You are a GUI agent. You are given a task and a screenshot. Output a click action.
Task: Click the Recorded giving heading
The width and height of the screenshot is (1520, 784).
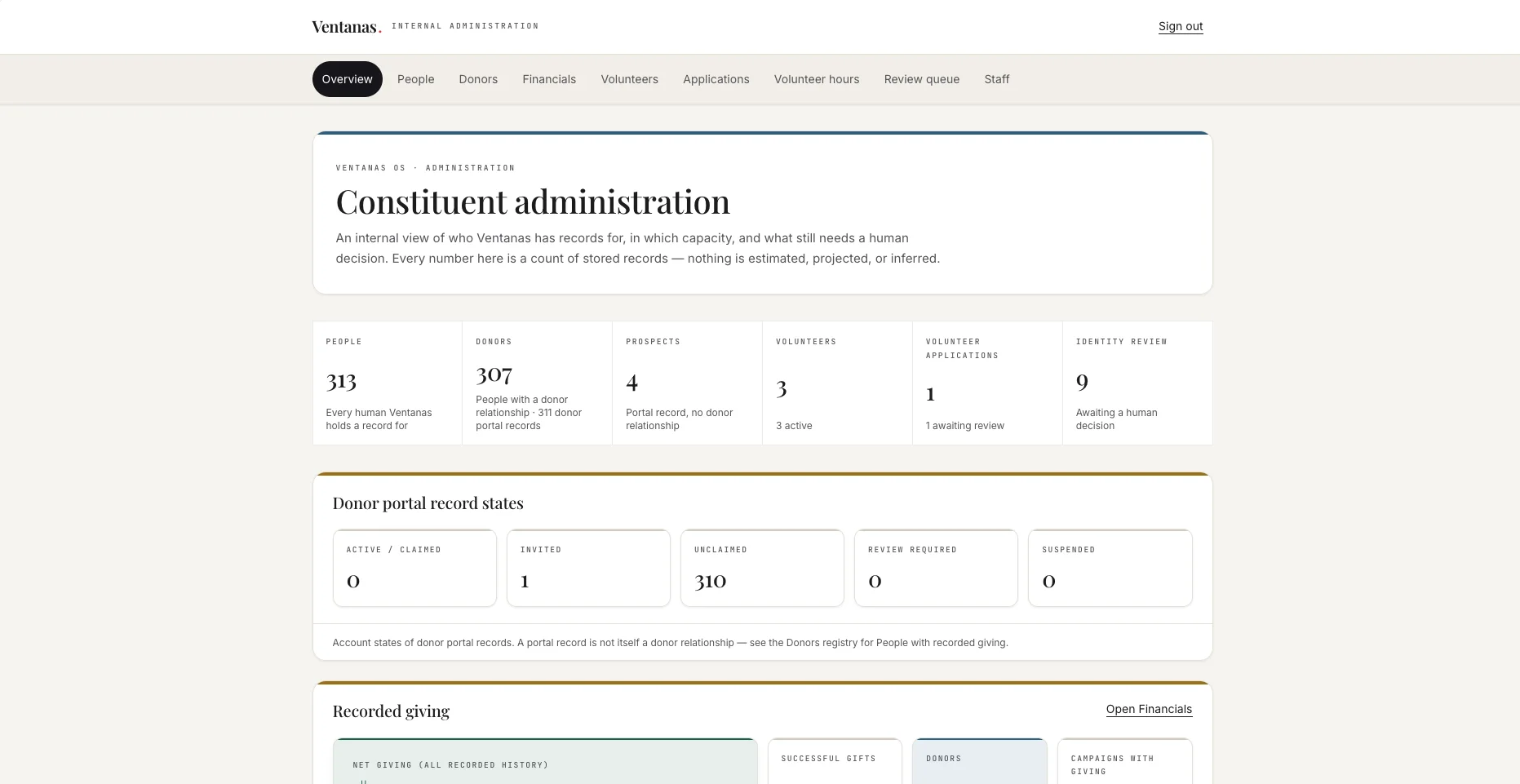point(391,711)
